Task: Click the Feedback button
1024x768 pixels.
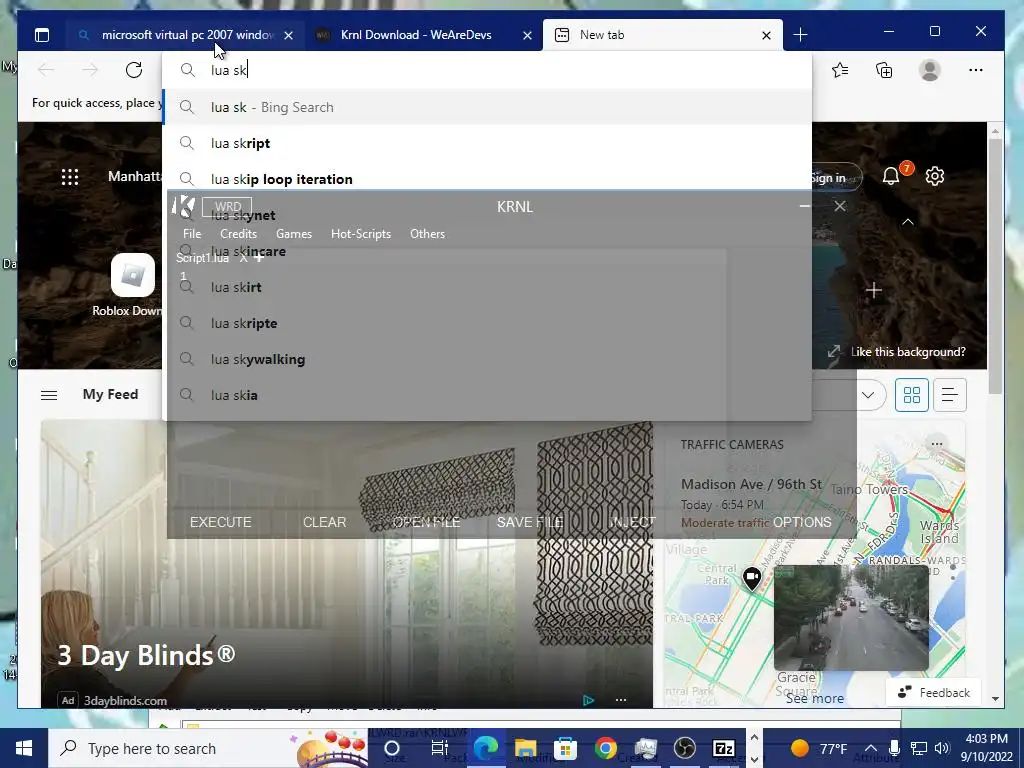Action: click(x=934, y=693)
